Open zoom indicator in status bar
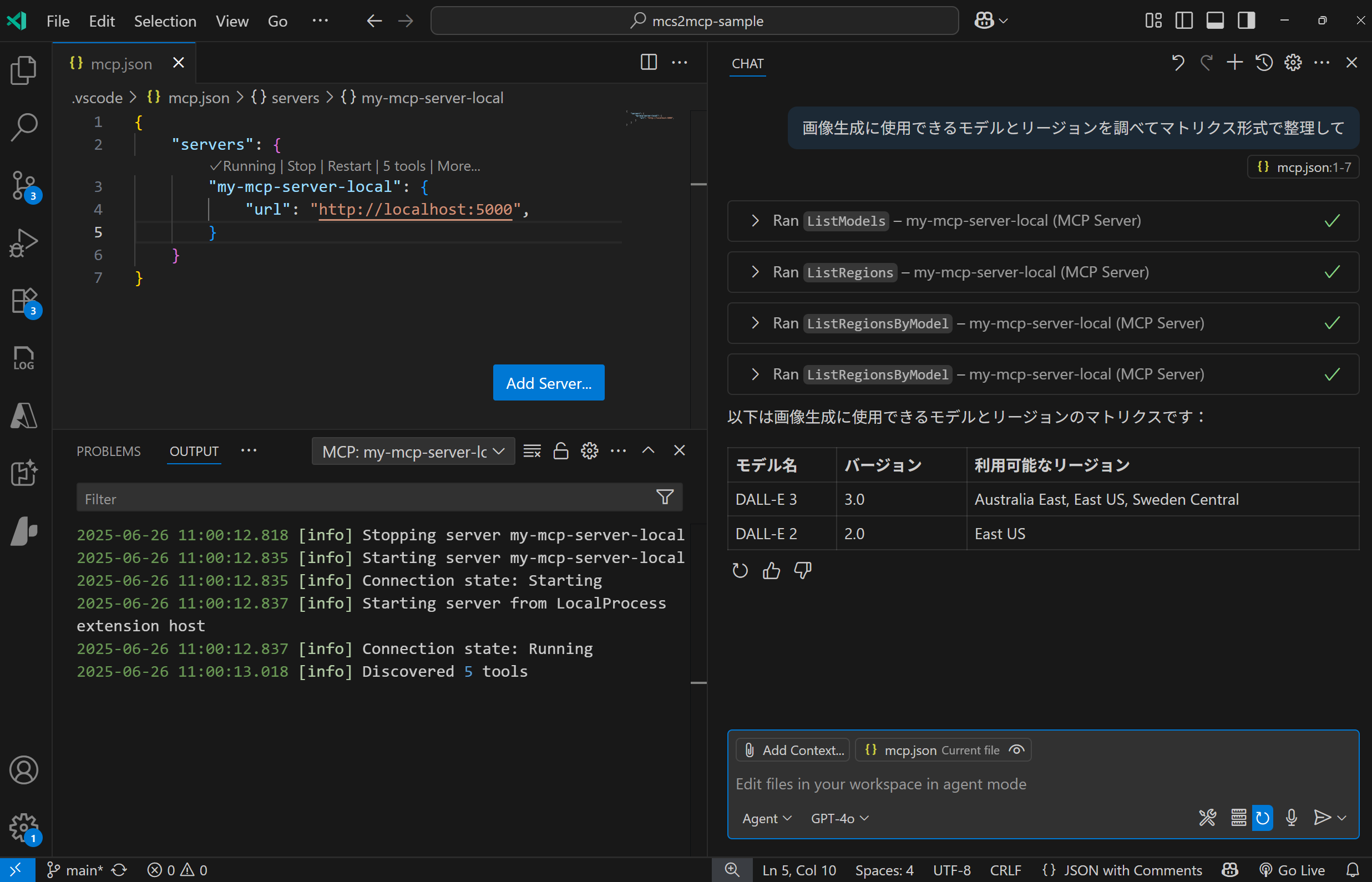Image resolution: width=1372 pixels, height=882 pixels. pyautogui.click(x=732, y=870)
